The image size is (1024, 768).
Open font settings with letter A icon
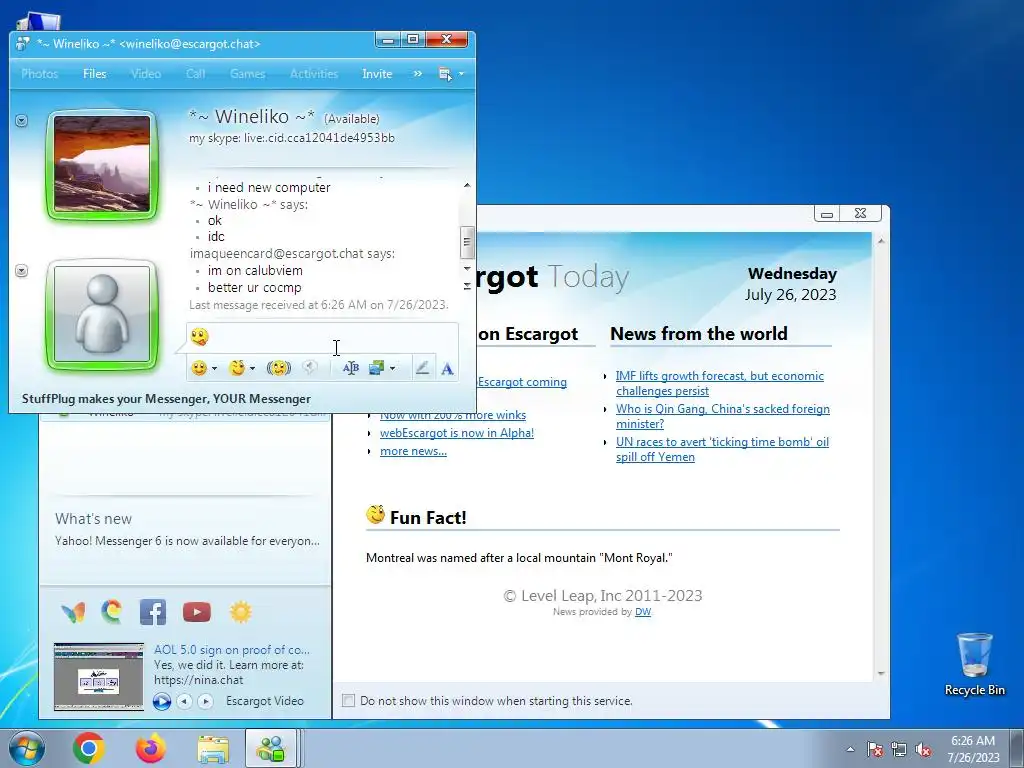pos(447,369)
